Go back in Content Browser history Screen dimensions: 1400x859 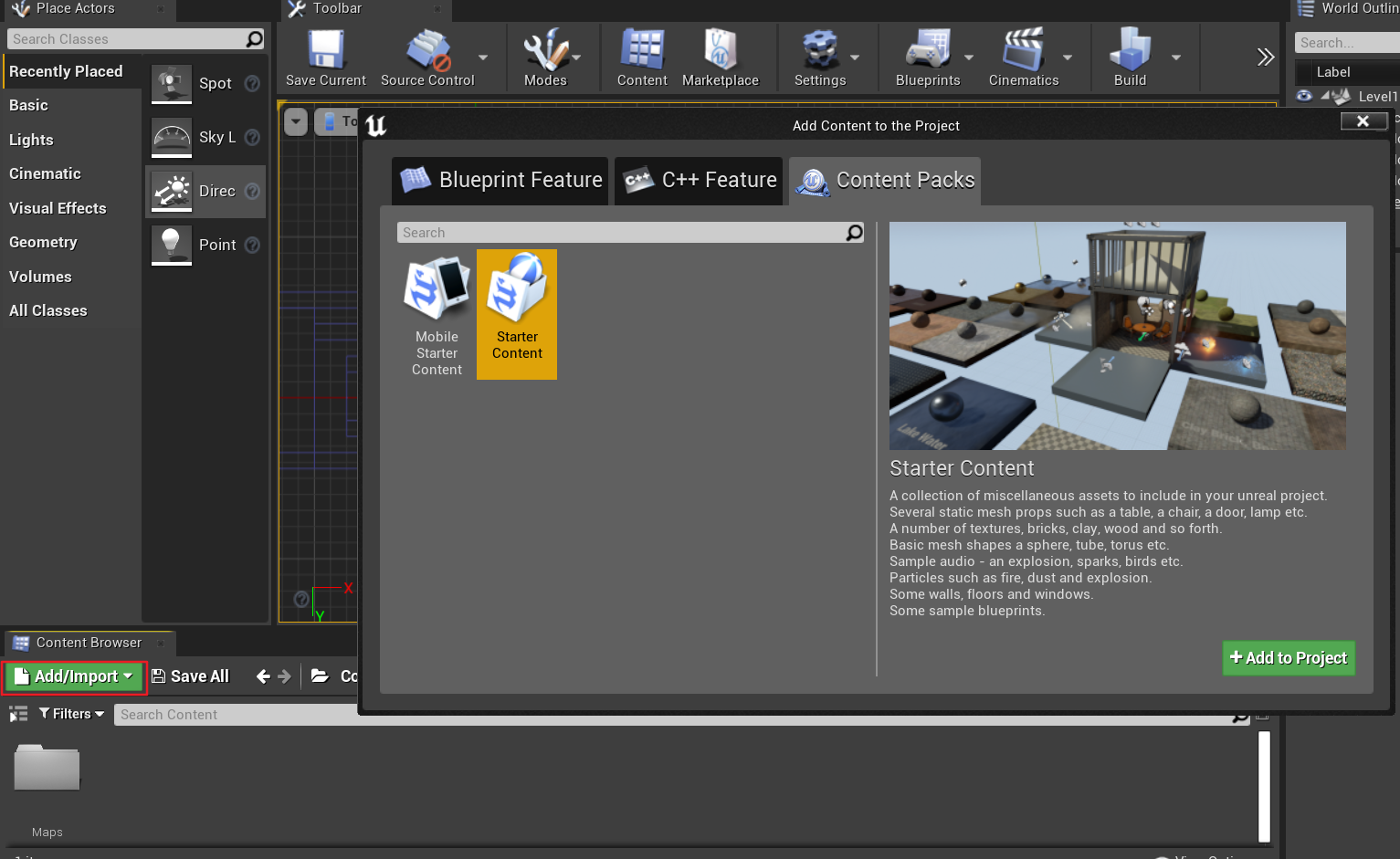tap(263, 676)
